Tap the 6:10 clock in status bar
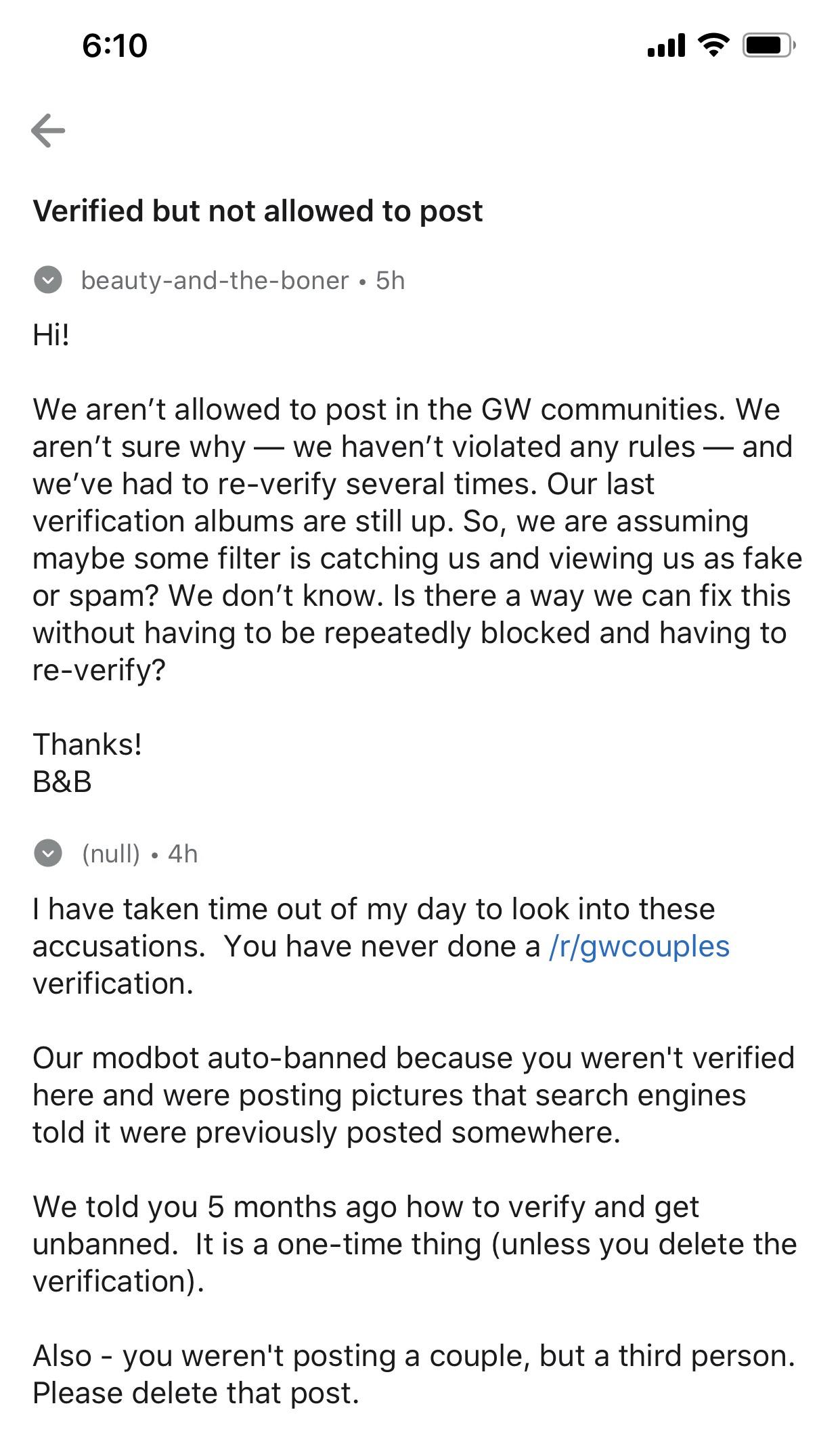Screen dimensions: 840x1431 coord(115,45)
